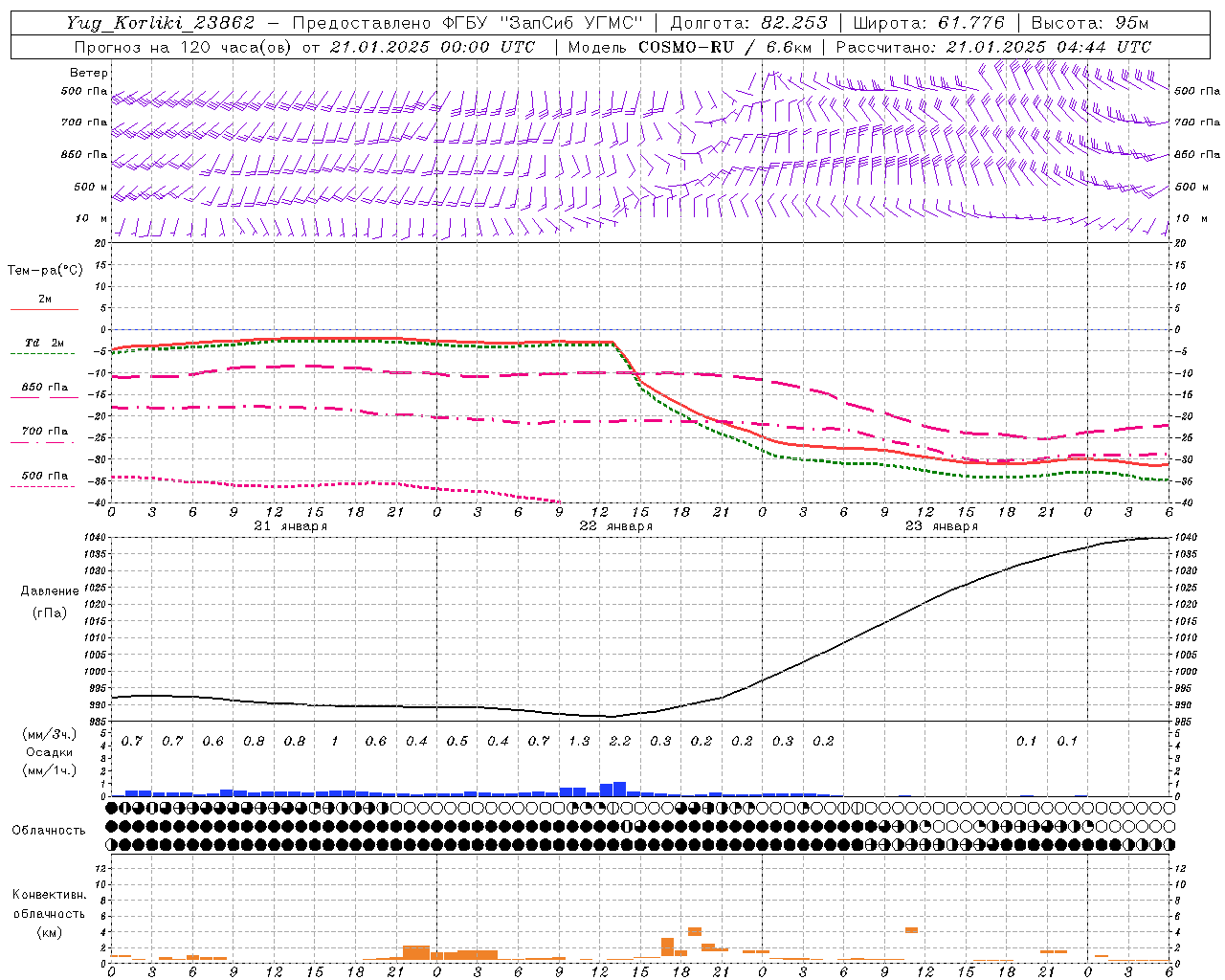
Task: Click the 500 гПа temperature legend entry
Action: tap(44, 476)
